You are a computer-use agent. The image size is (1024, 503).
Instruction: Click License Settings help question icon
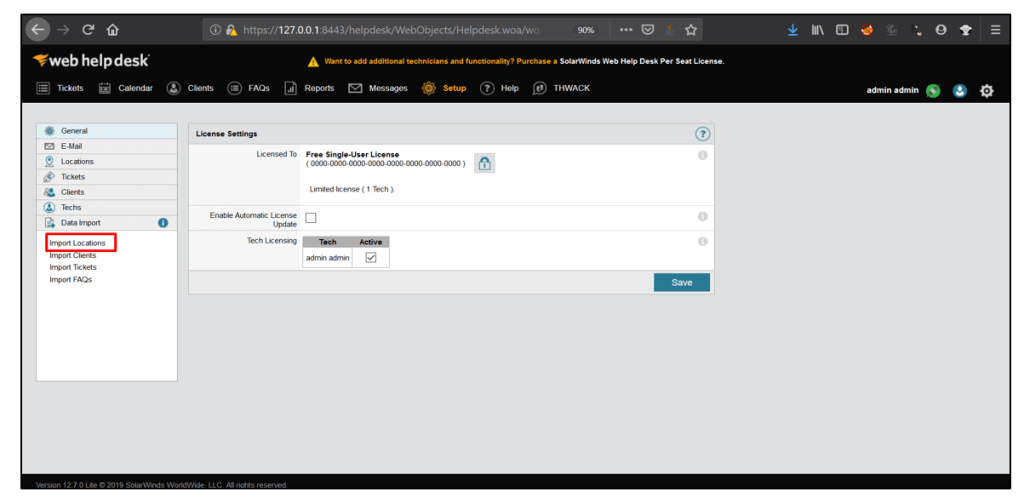click(703, 134)
